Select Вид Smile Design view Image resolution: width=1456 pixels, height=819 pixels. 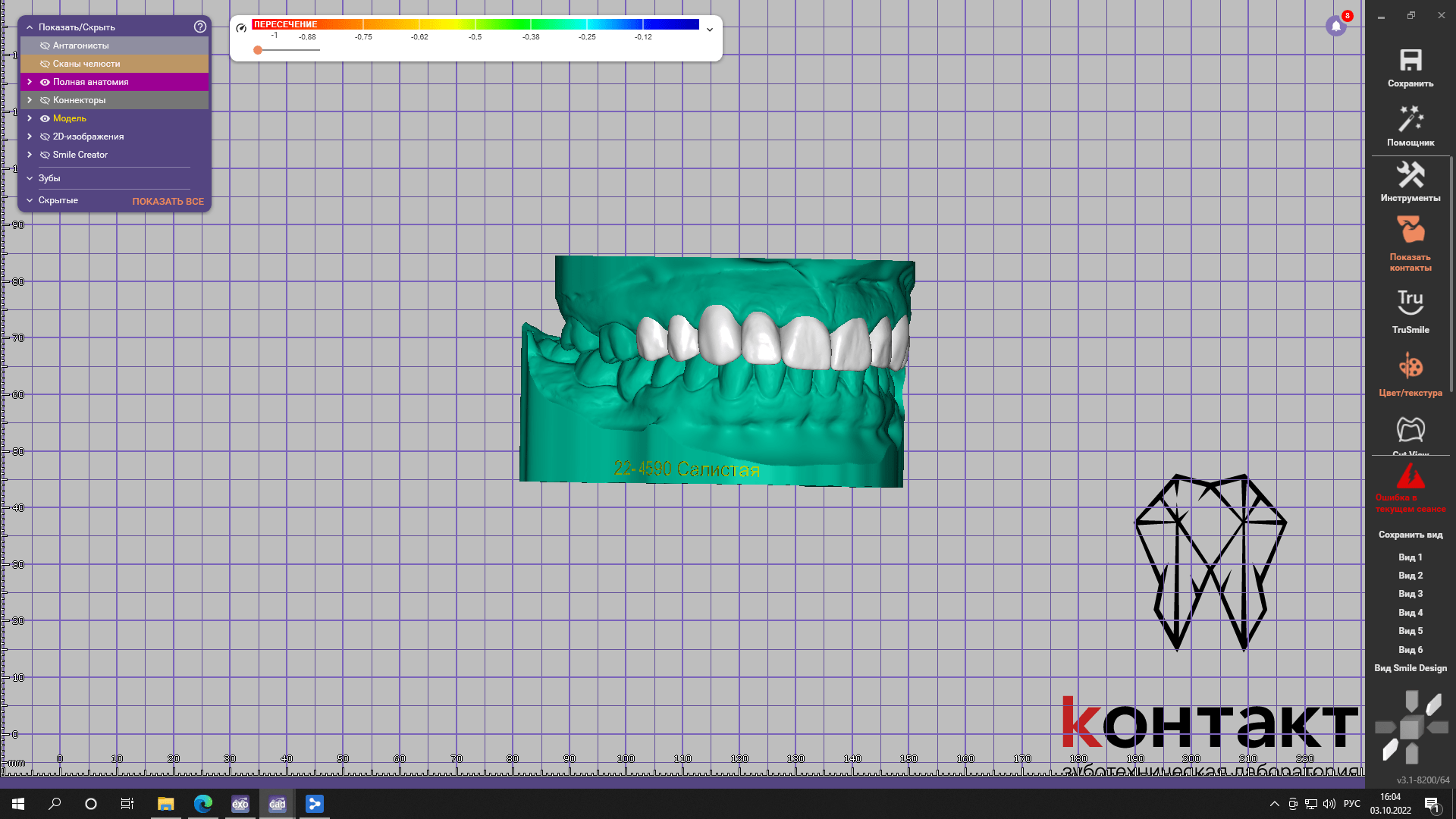click(x=1410, y=668)
